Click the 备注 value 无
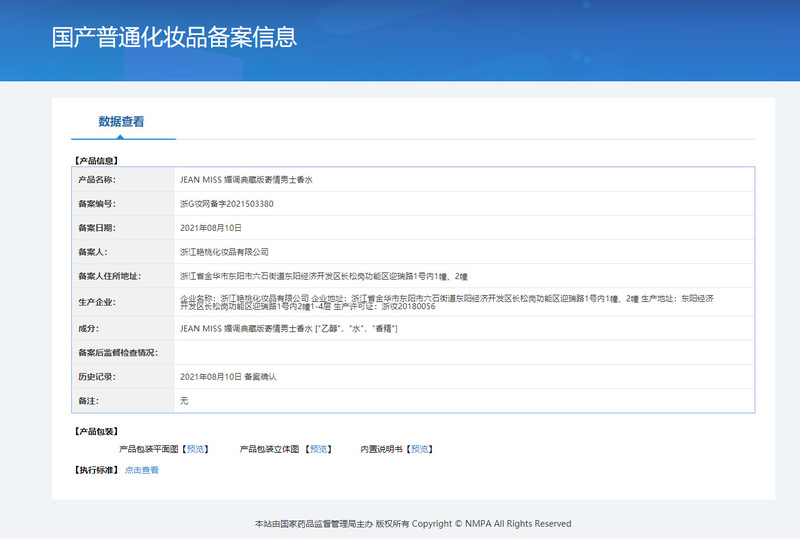The image size is (800, 540). pos(184,400)
